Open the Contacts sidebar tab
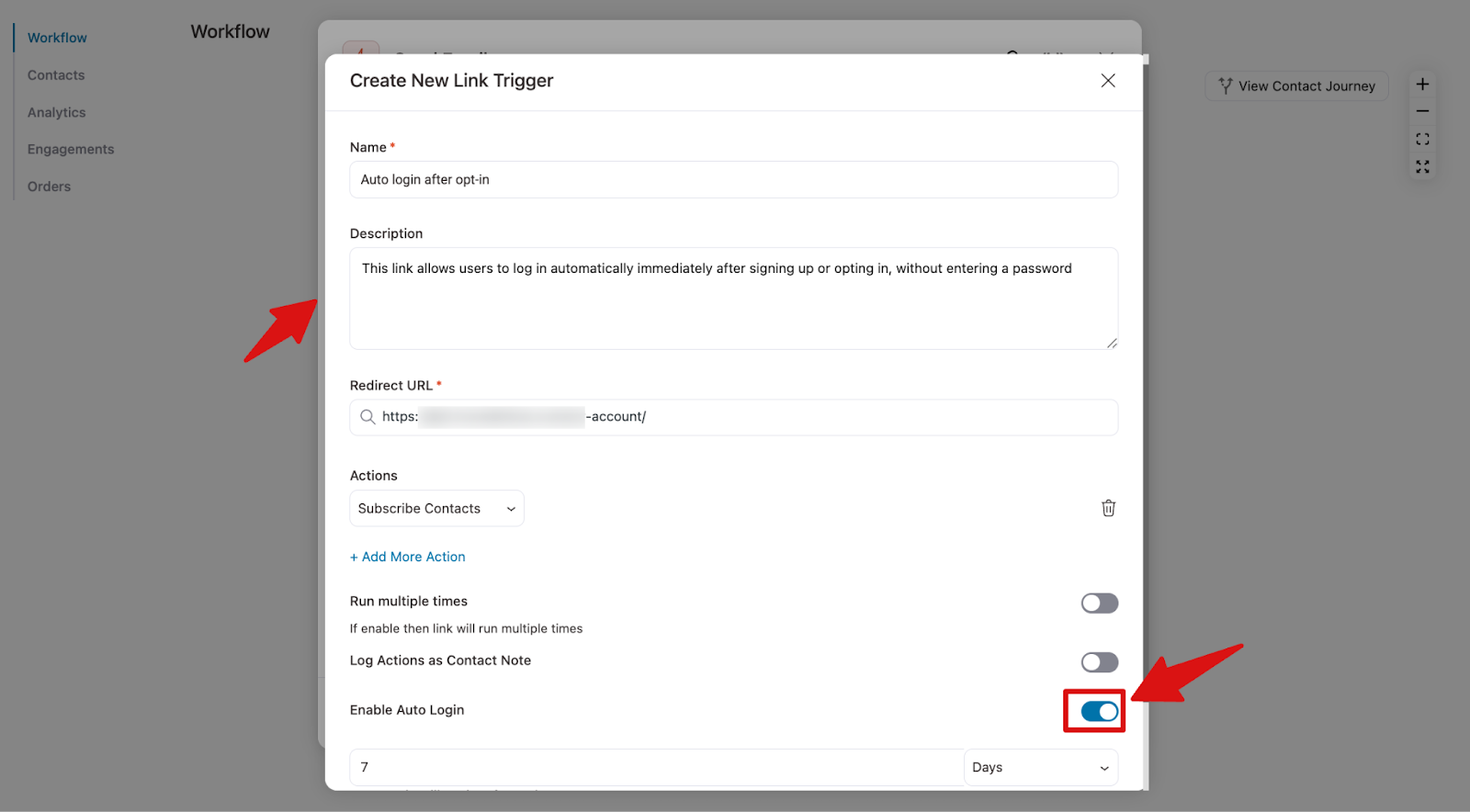1470x812 pixels. (x=56, y=75)
